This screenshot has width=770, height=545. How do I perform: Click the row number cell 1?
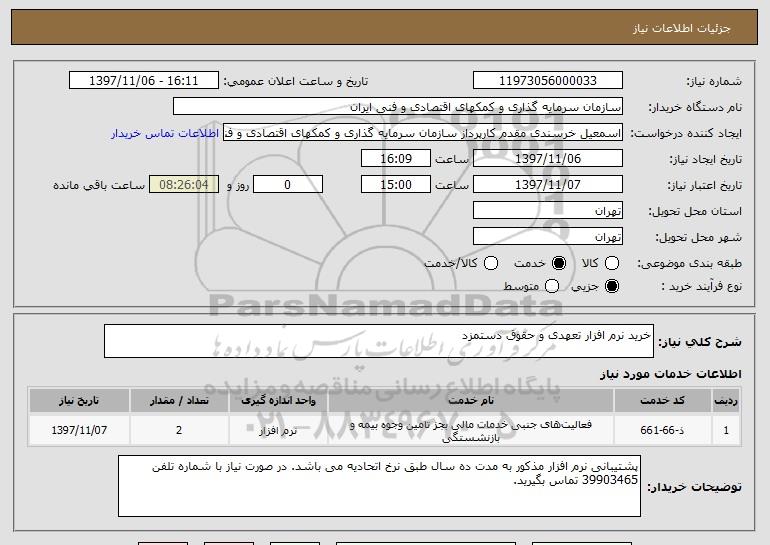(726, 430)
